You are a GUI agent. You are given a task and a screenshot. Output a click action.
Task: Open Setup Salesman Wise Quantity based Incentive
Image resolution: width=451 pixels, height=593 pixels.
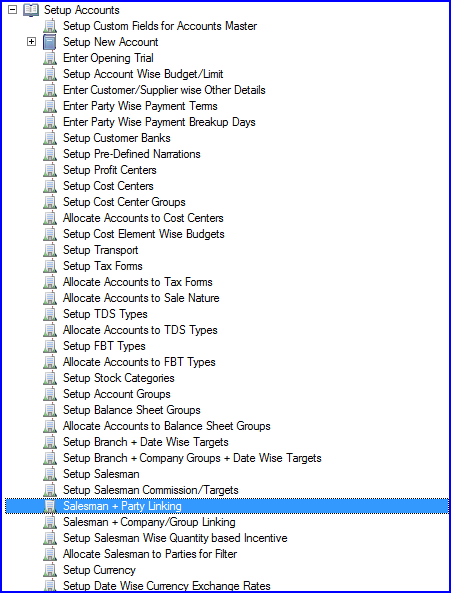coord(175,538)
